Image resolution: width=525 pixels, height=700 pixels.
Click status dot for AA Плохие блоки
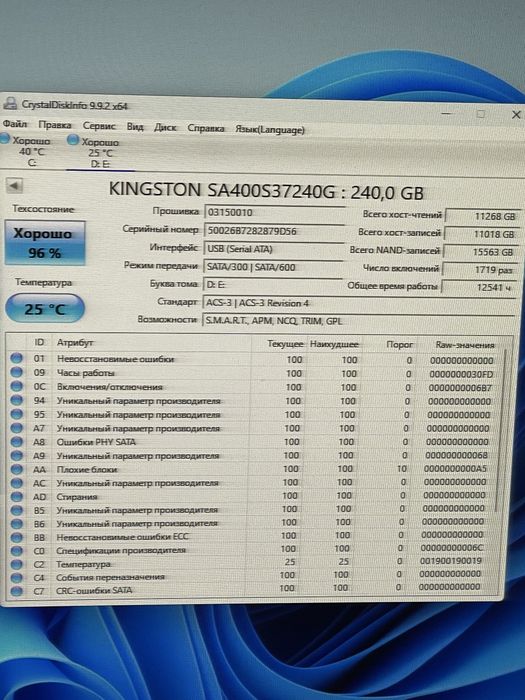(16, 469)
